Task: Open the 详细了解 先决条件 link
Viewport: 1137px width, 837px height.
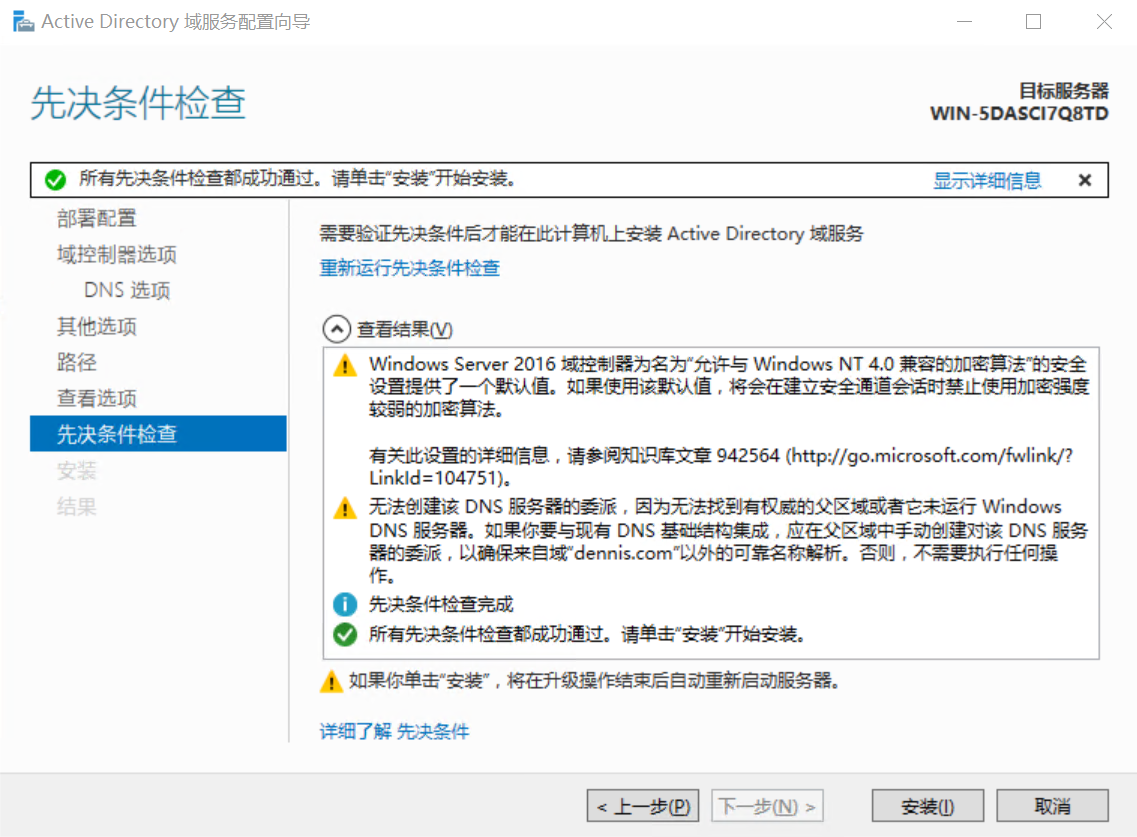Action: pyautogui.click(x=394, y=731)
